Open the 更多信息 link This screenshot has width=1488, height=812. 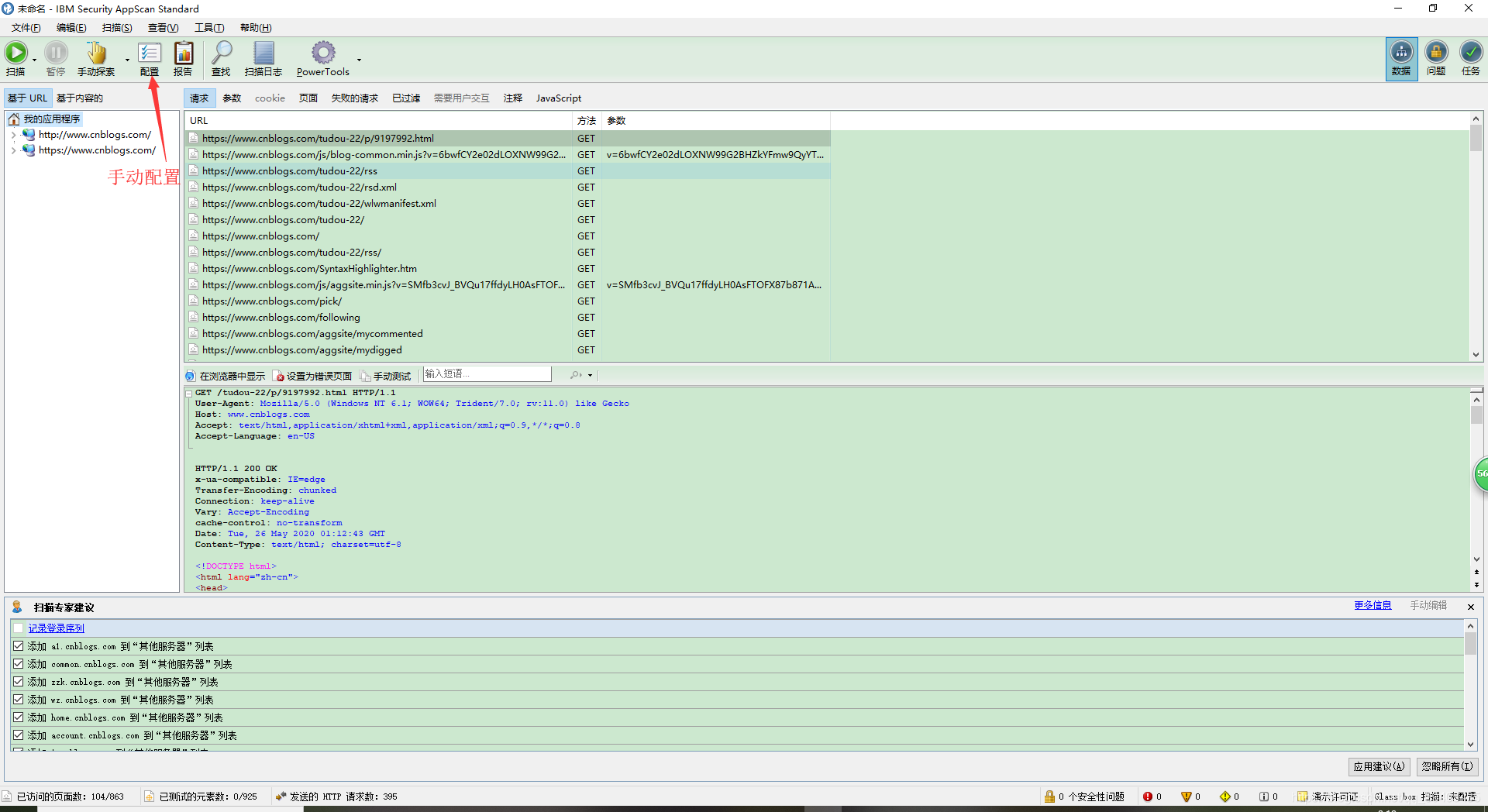click(x=1373, y=605)
